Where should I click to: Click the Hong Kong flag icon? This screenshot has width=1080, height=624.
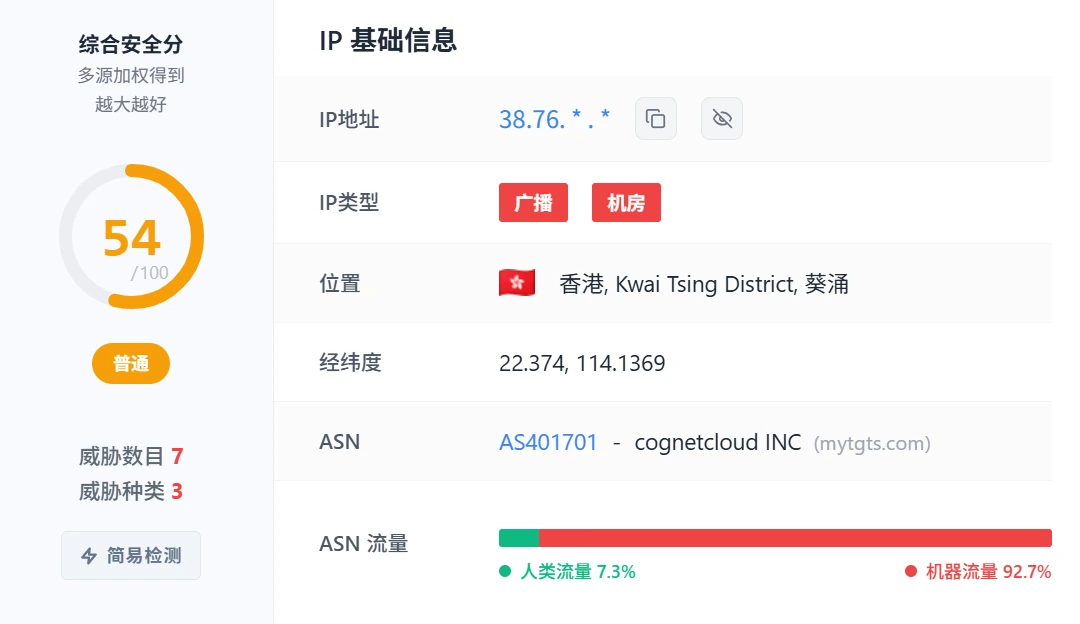coord(517,283)
